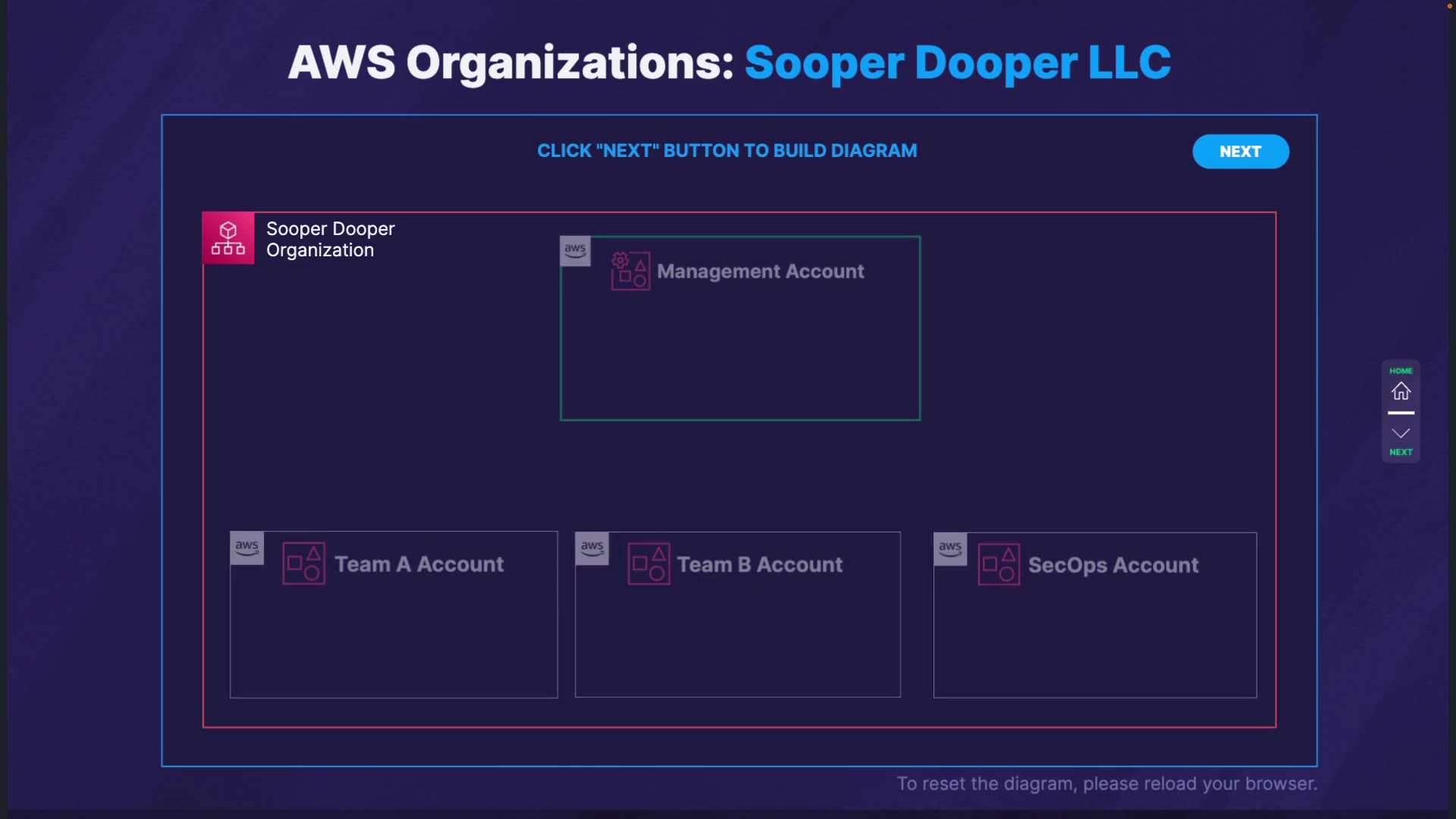Click the Management Account icon
The image size is (1456, 819).
coord(630,271)
